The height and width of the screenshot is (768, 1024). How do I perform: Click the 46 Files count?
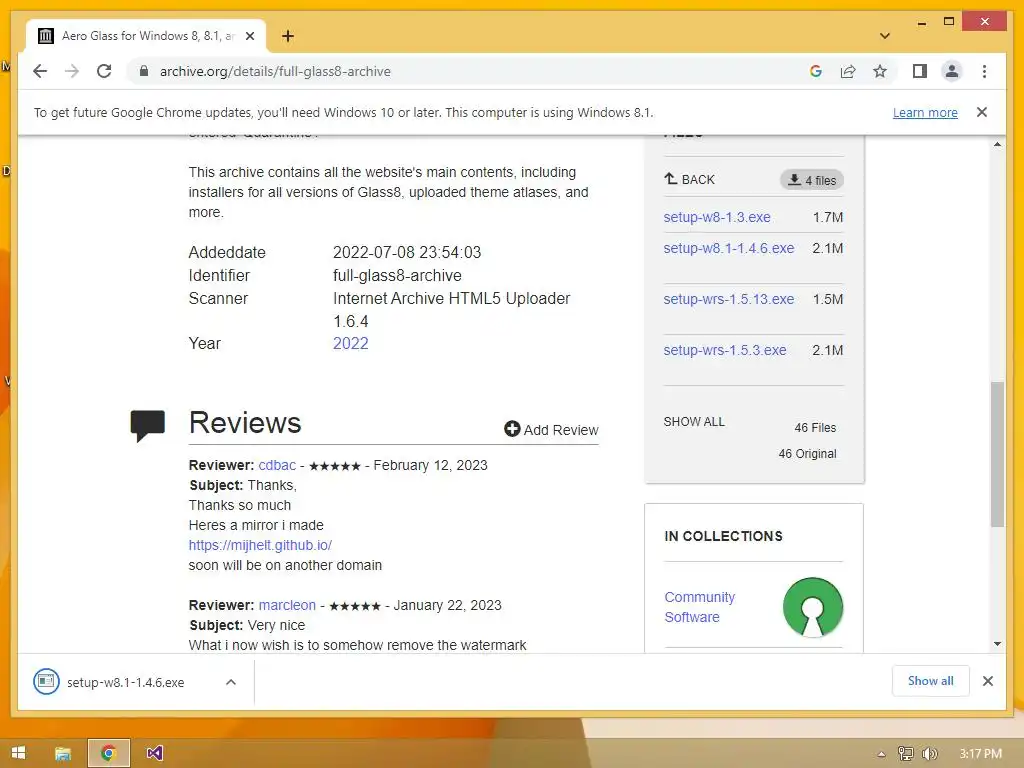click(x=815, y=428)
